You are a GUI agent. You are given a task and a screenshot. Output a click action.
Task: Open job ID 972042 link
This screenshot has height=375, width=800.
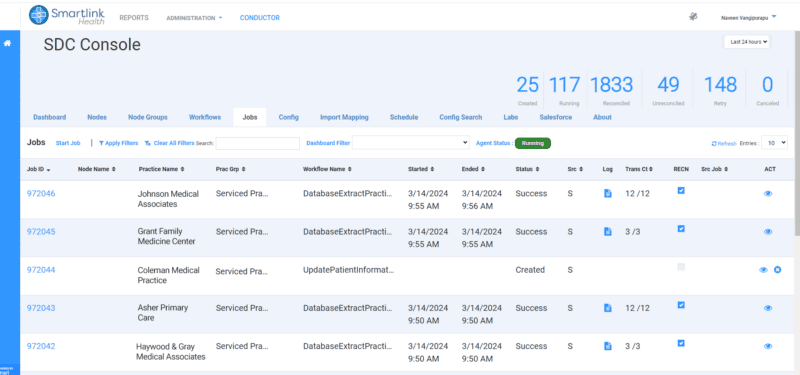pos(41,346)
